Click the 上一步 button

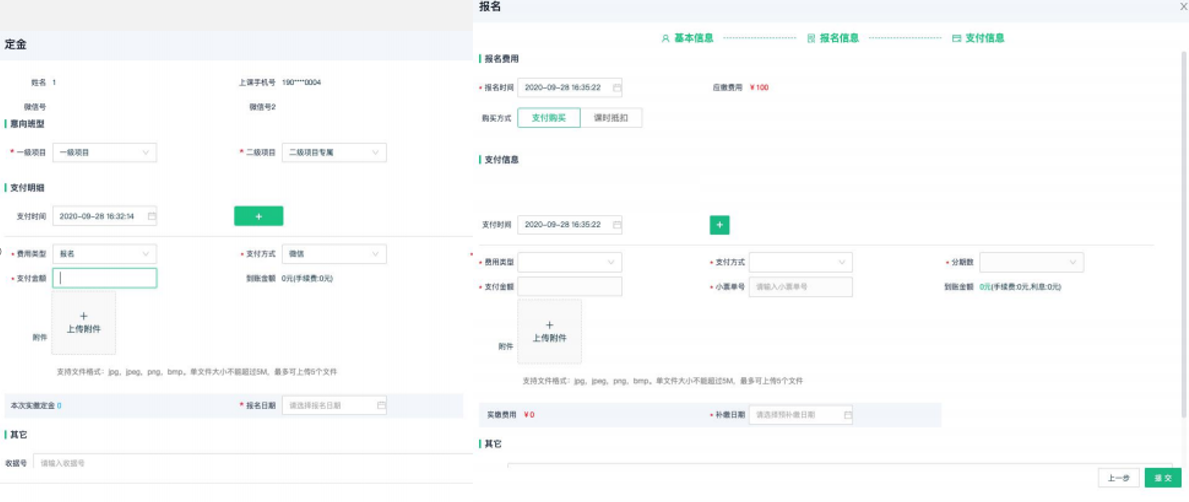coord(1118,478)
